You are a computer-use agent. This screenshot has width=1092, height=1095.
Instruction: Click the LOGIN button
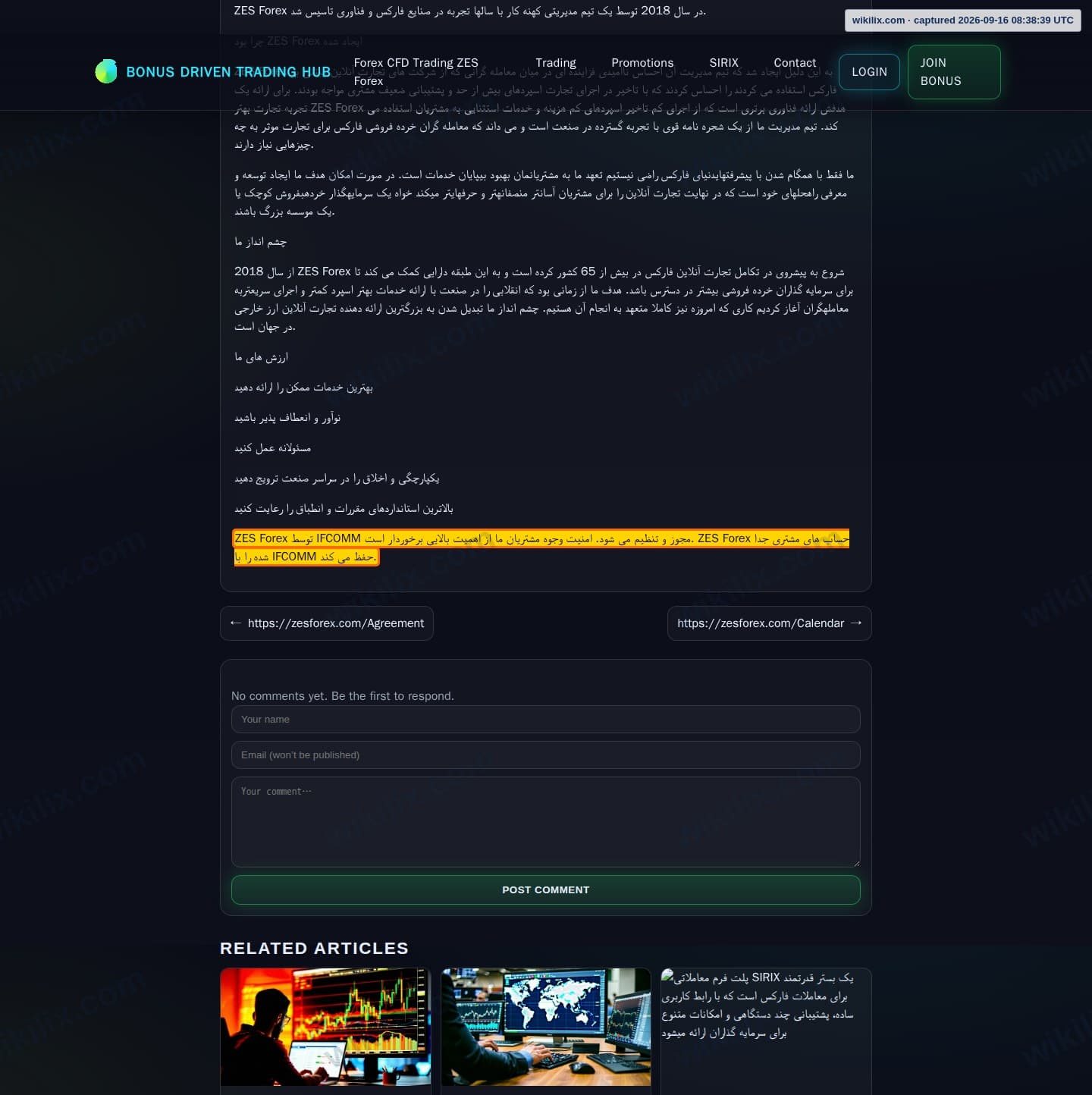pos(869,72)
